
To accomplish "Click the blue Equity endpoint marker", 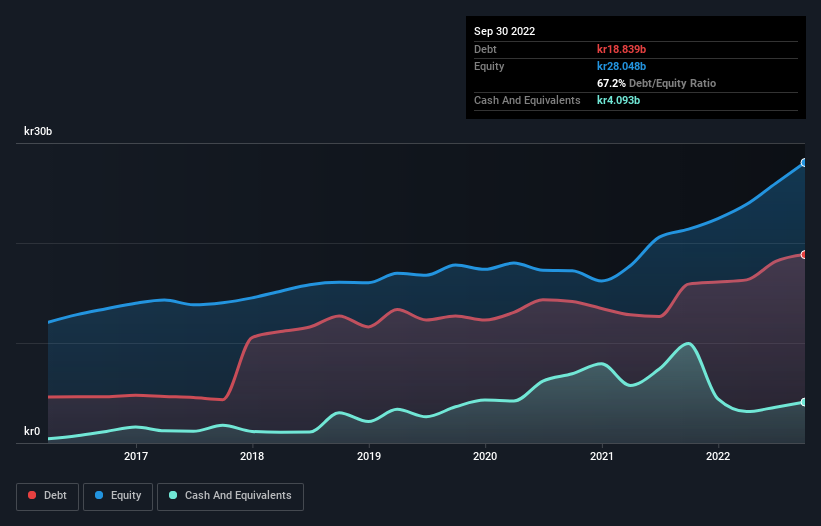I will tap(804, 163).
